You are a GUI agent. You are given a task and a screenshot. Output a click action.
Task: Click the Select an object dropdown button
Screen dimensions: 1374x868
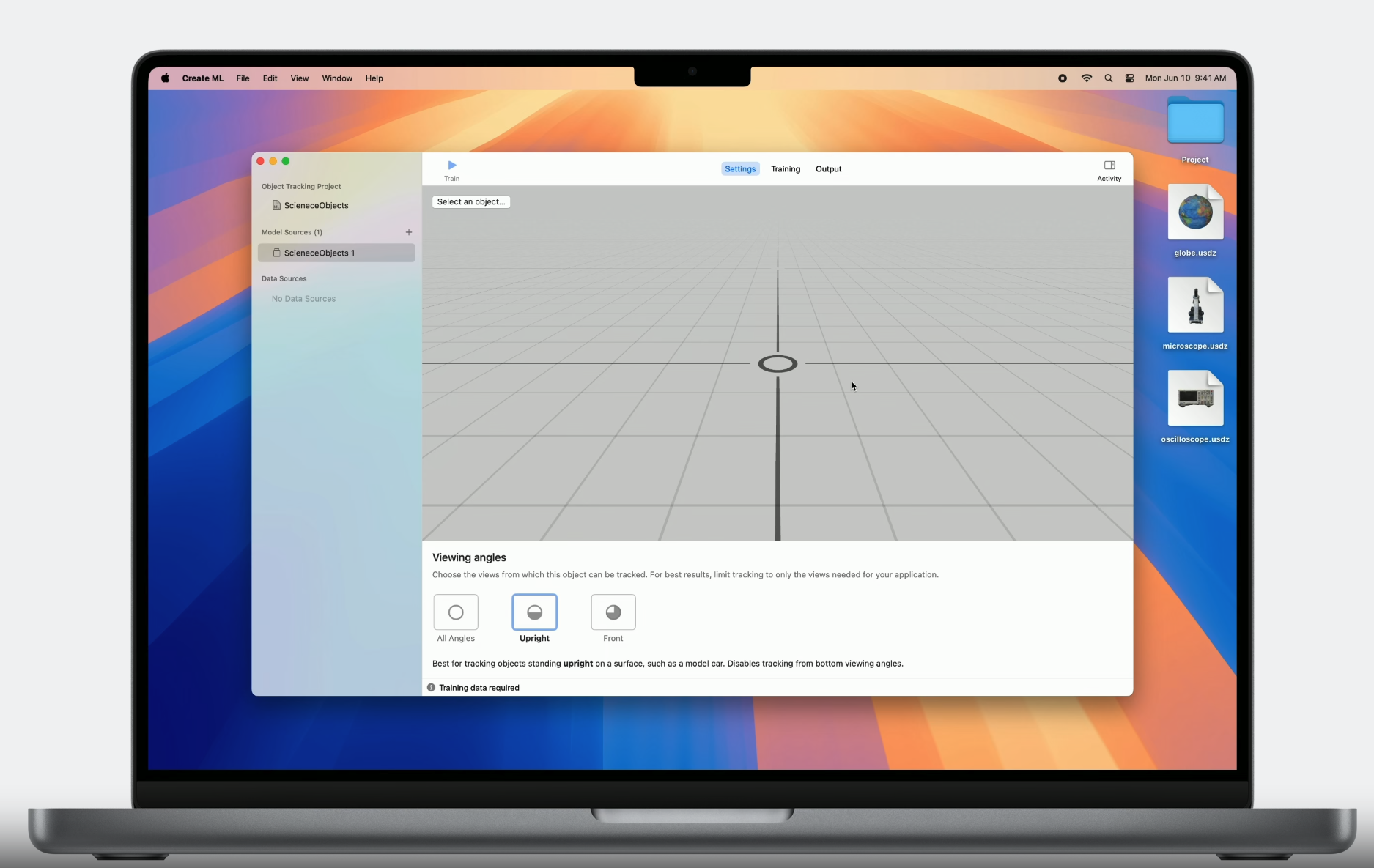pyautogui.click(x=471, y=202)
